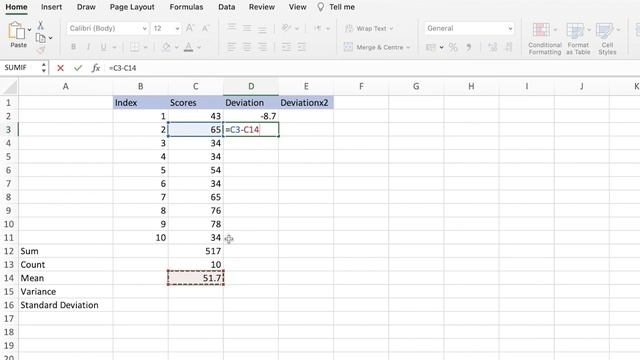Confirm formula with green checkmark
The height and width of the screenshot is (360, 640).
[x=78, y=68]
